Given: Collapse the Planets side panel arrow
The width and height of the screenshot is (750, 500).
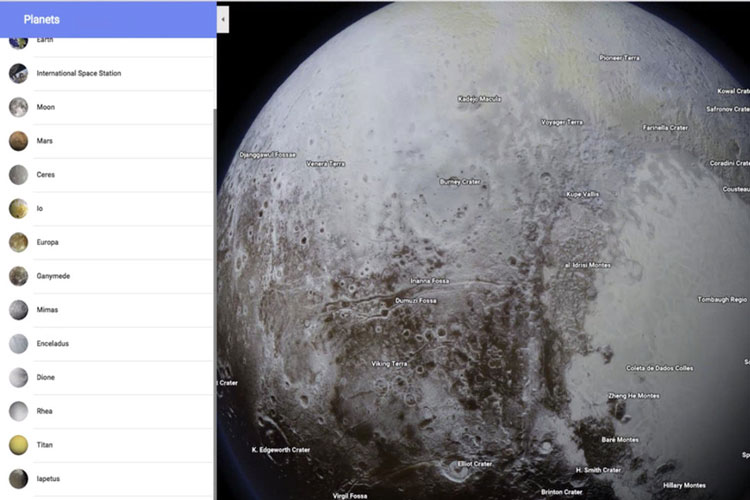Looking at the screenshot, I should tap(222, 18).
